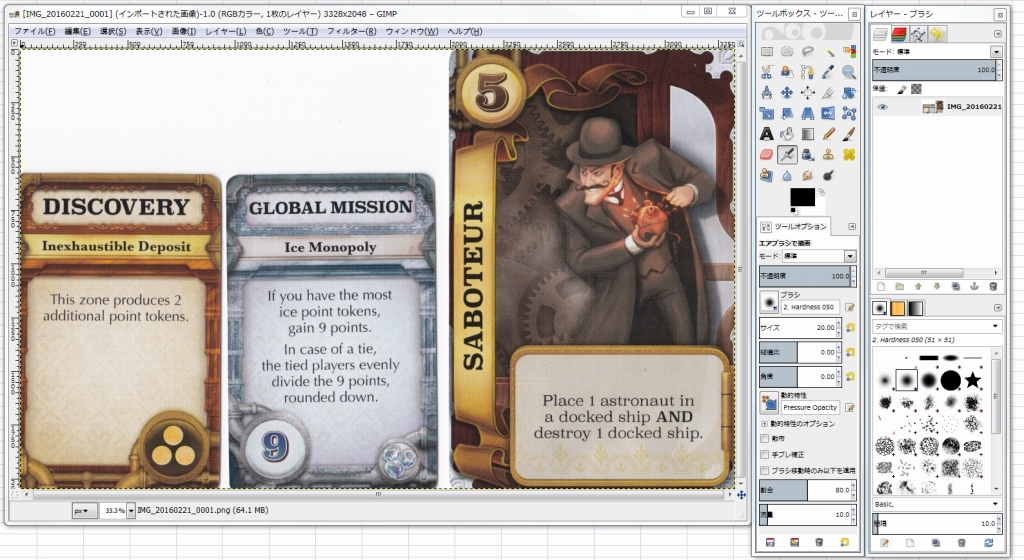The height and width of the screenshot is (560, 1024).
Task: Open the px unit dropdown in status bar
Action: pos(84,510)
